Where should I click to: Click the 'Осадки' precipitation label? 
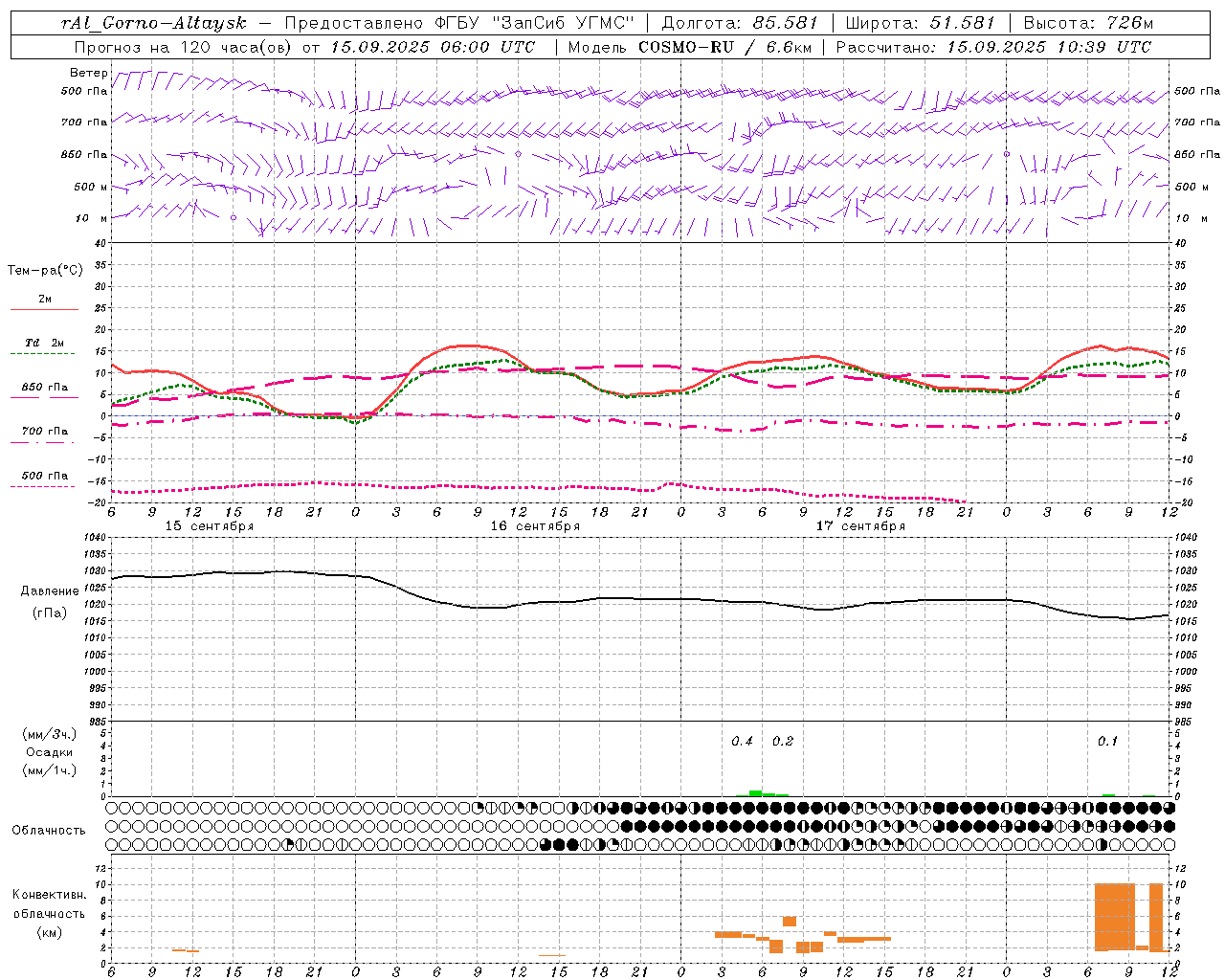coord(50,752)
